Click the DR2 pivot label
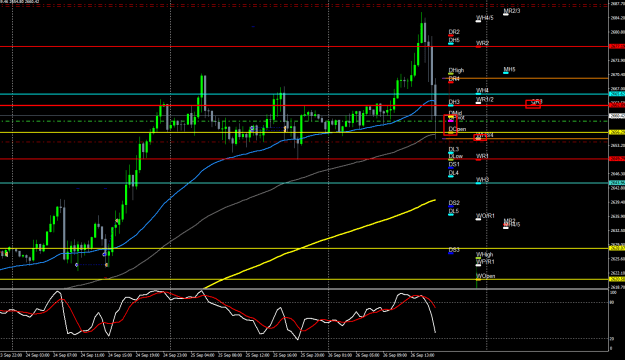The height and width of the screenshot is (360, 625). click(x=454, y=32)
